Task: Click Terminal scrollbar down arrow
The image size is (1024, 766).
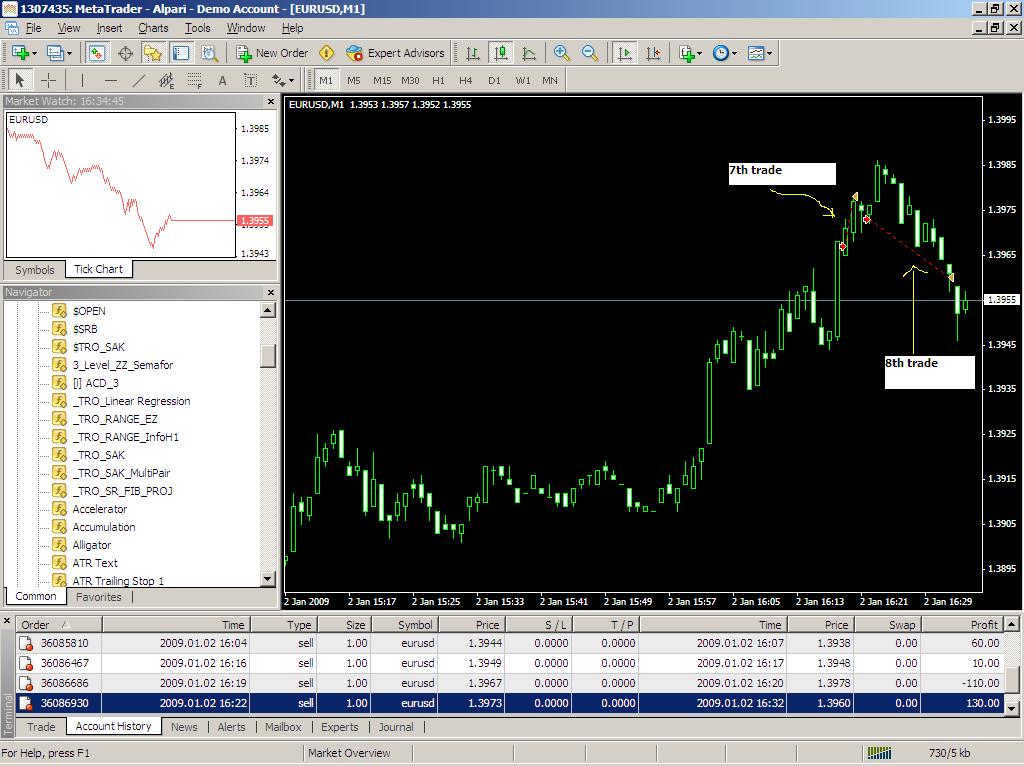Action: click(1012, 708)
